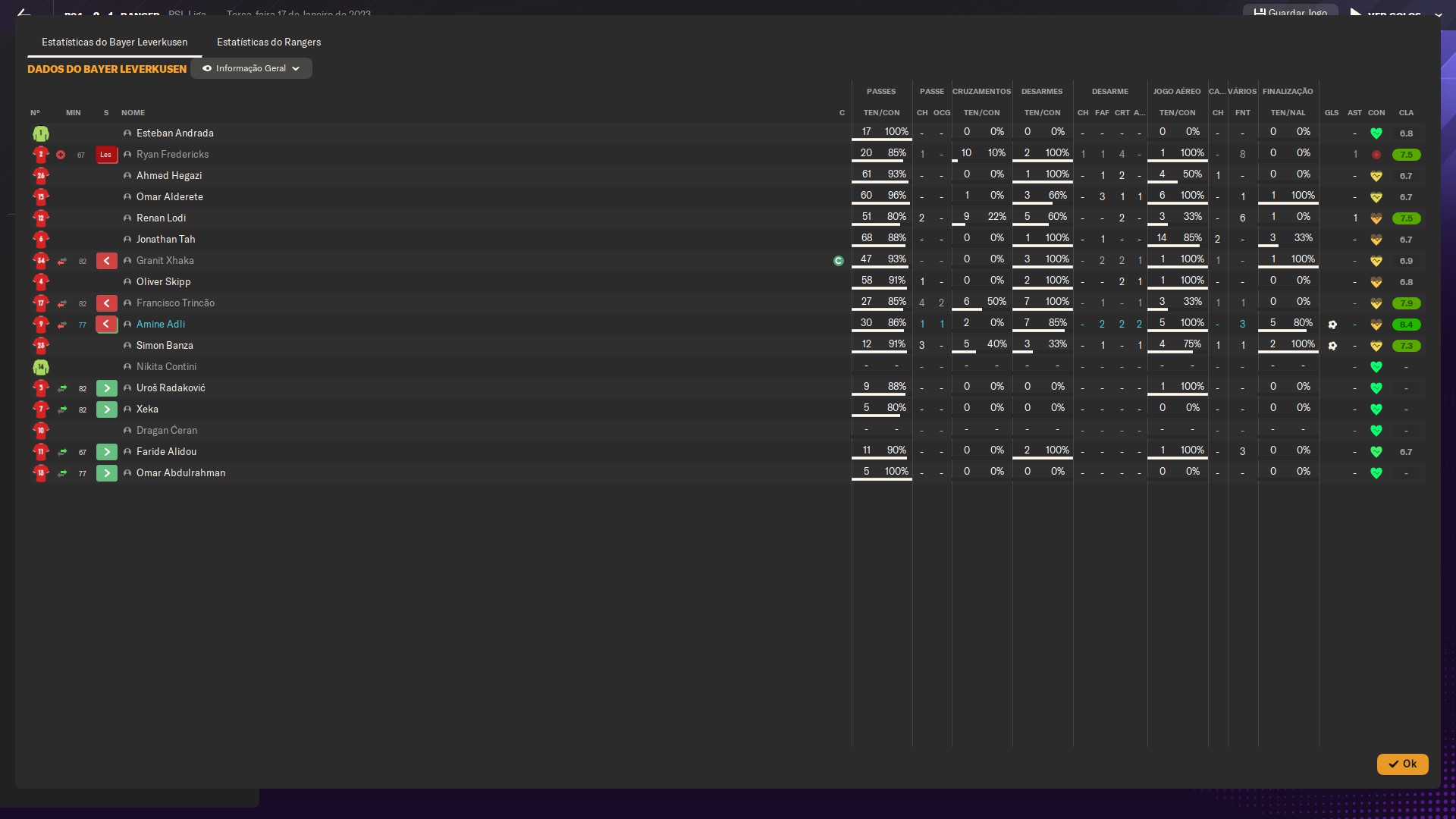Click Nikita Contini's green condition heart

pos(1376,367)
